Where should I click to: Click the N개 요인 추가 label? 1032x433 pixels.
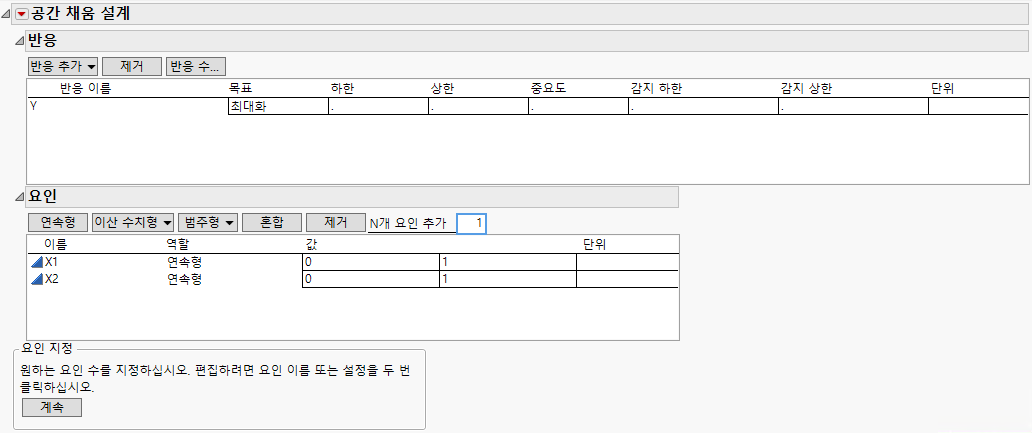410,223
